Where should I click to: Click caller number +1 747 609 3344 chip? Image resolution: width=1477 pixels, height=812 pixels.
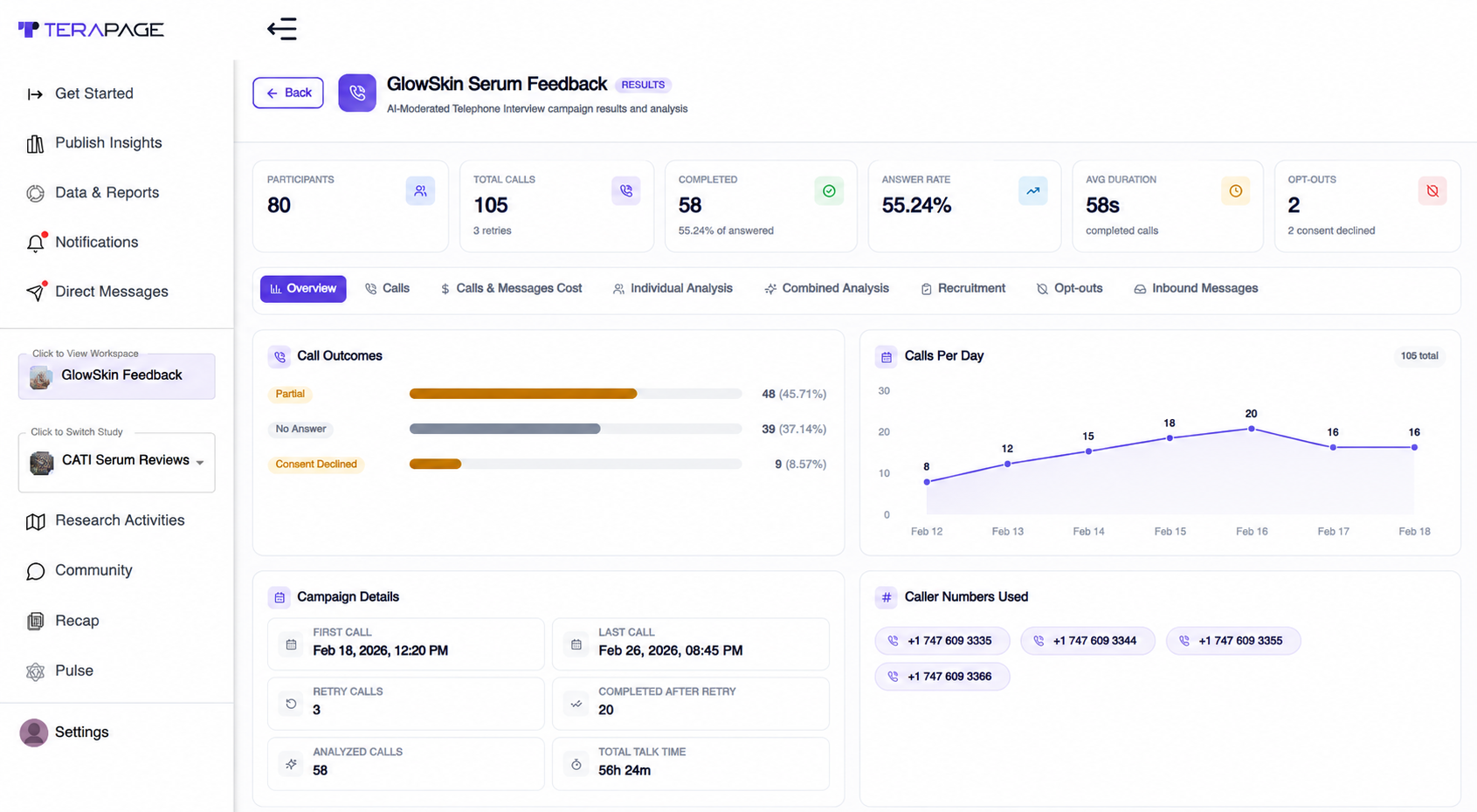[1087, 641]
